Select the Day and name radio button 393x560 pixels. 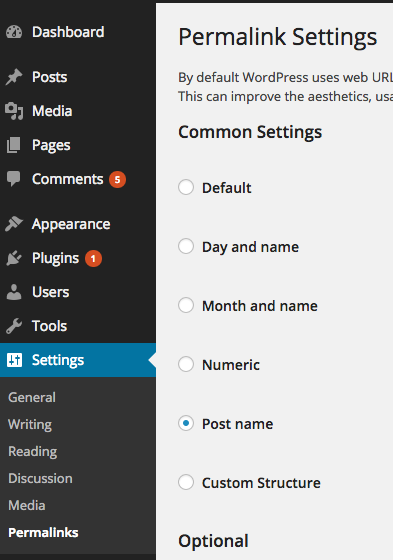(x=186, y=246)
